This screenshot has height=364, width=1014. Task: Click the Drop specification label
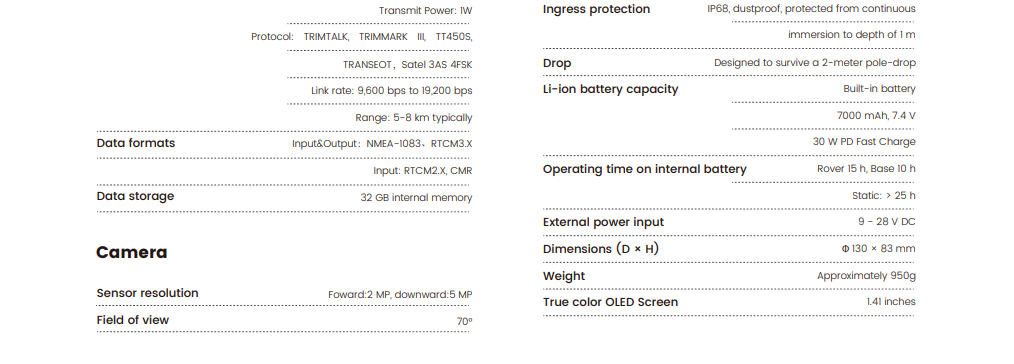557,63
